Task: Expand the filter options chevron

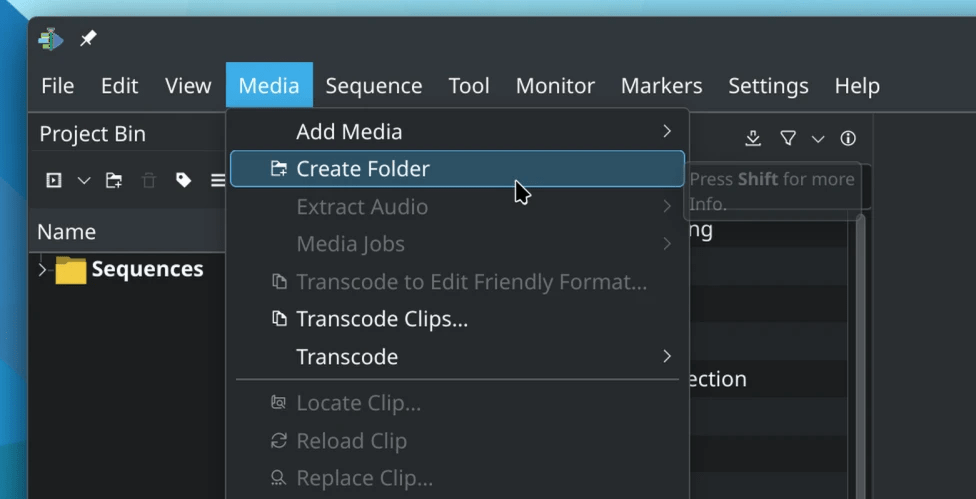Action: click(x=818, y=139)
